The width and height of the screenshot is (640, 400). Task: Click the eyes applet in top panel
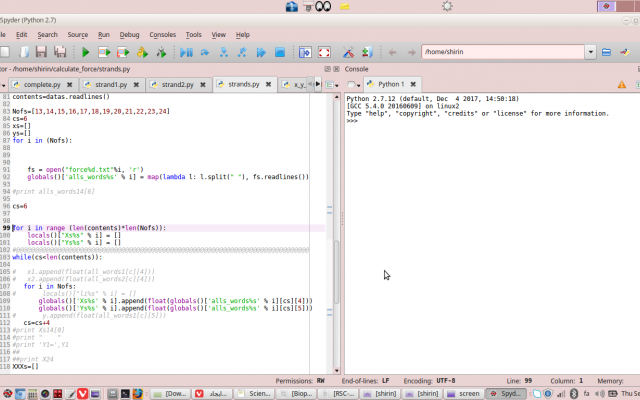pos(323,6)
